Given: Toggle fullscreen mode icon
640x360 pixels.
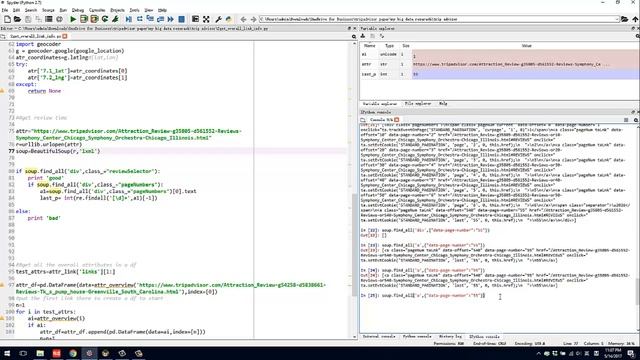Looking at the screenshot, I should (206, 19).
